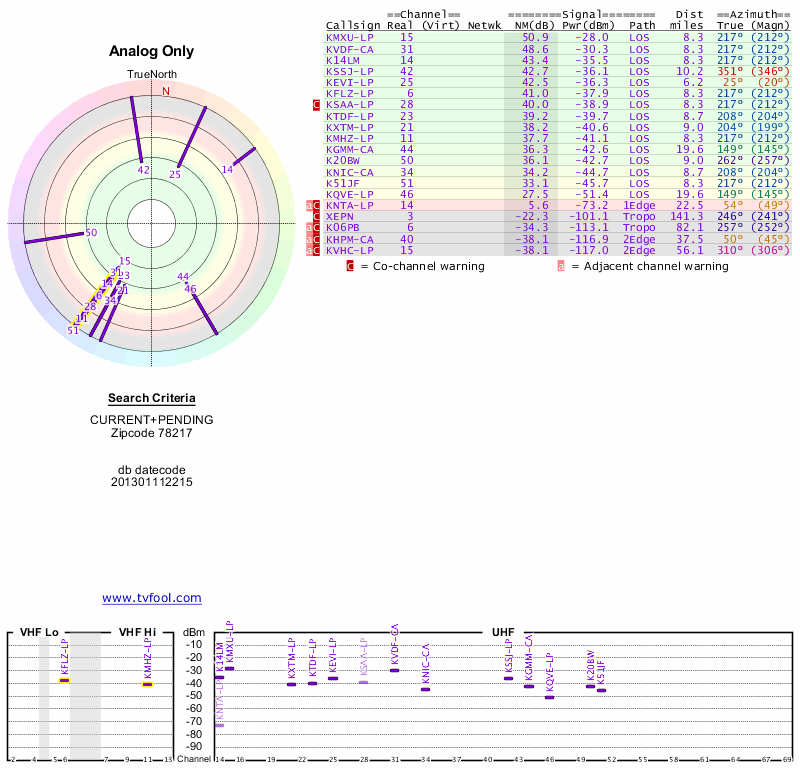Open the KGMM-CA callsign entry
800x768 pixels.
click(x=350, y=149)
